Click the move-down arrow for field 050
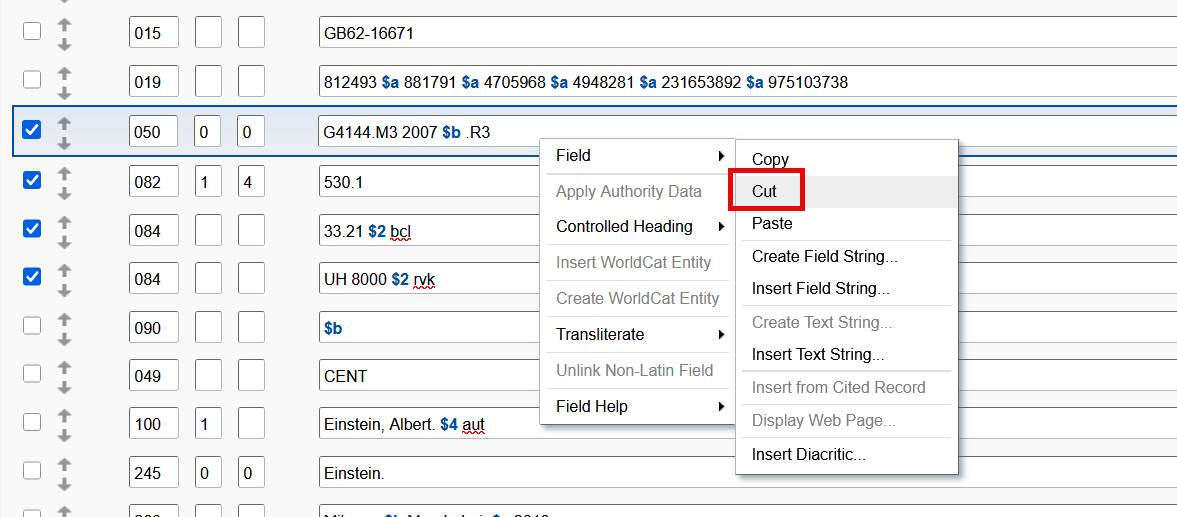The width and height of the screenshot is (1177, 517). point(64,142)
